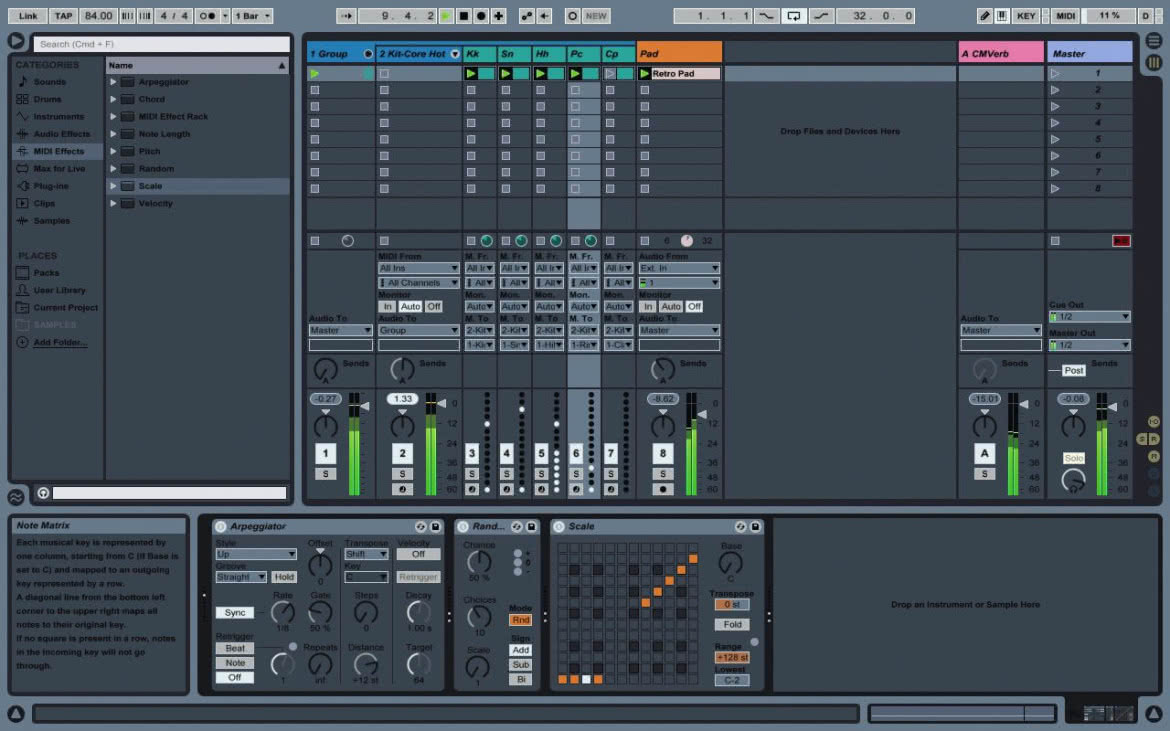Toggle track 1 Group activator
The width and height of the screenshot is (1170, 731).
[325, 454]
